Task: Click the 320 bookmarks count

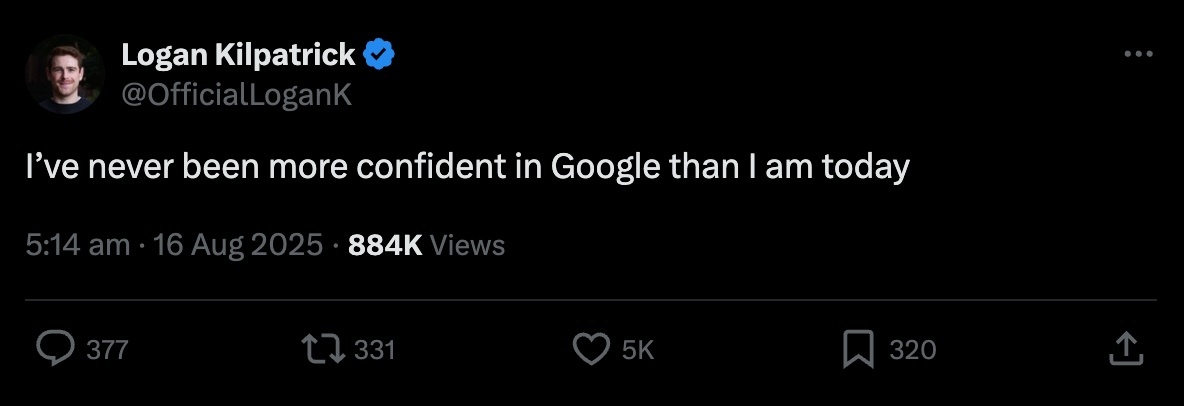Action: pyautogui.click(x=912, y=350)
